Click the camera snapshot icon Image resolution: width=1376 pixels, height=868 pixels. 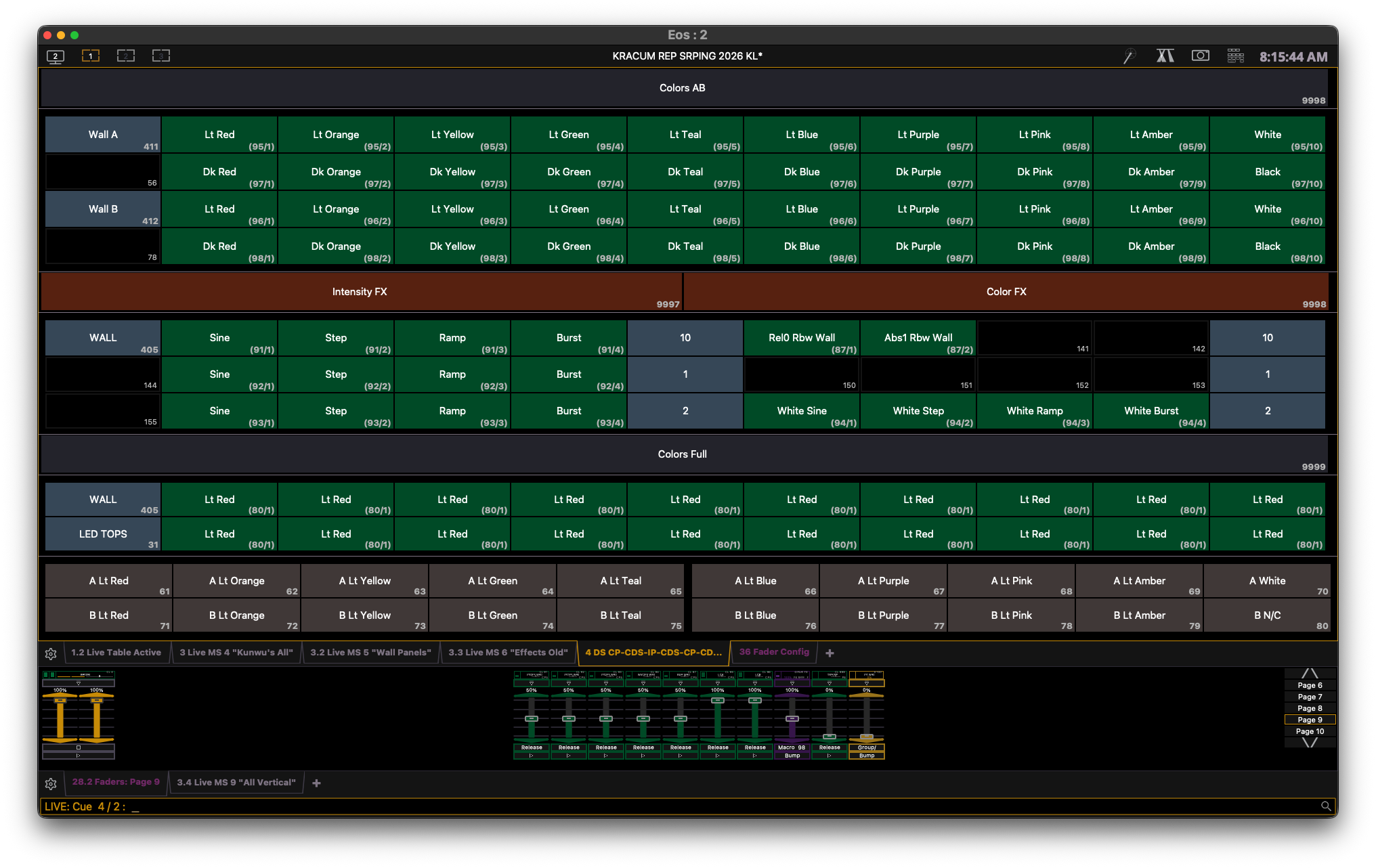pyautogui.click(x=1201, y=56)
